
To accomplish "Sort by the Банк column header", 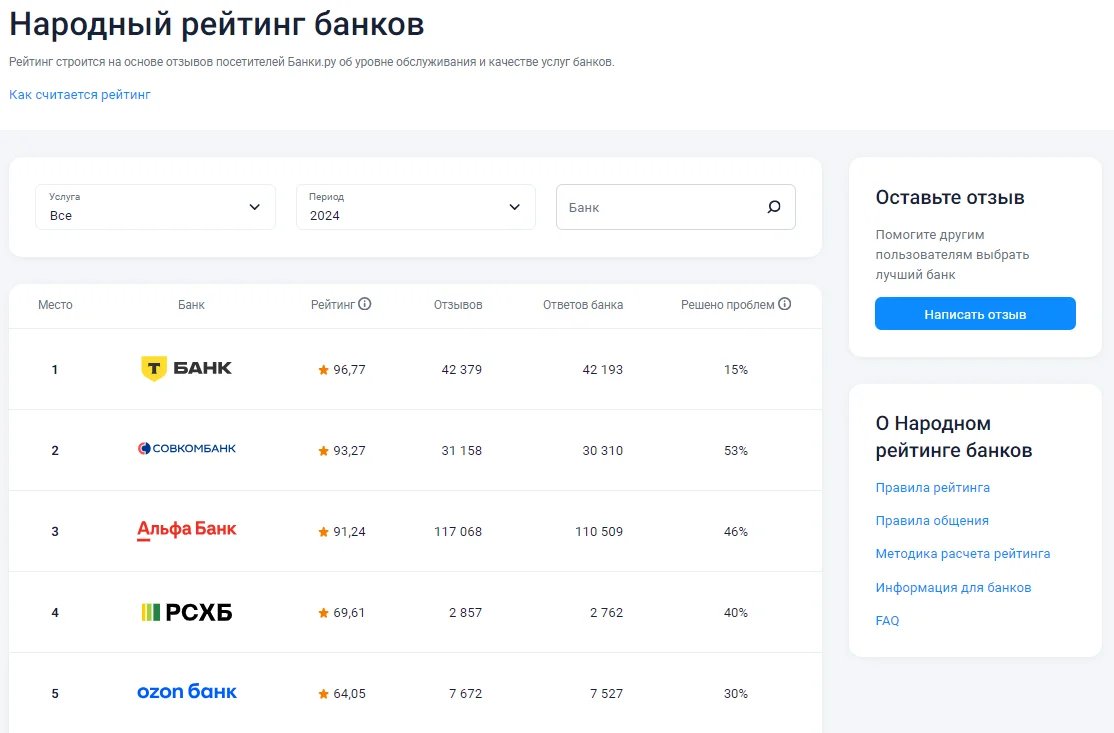I will point(191,305).
